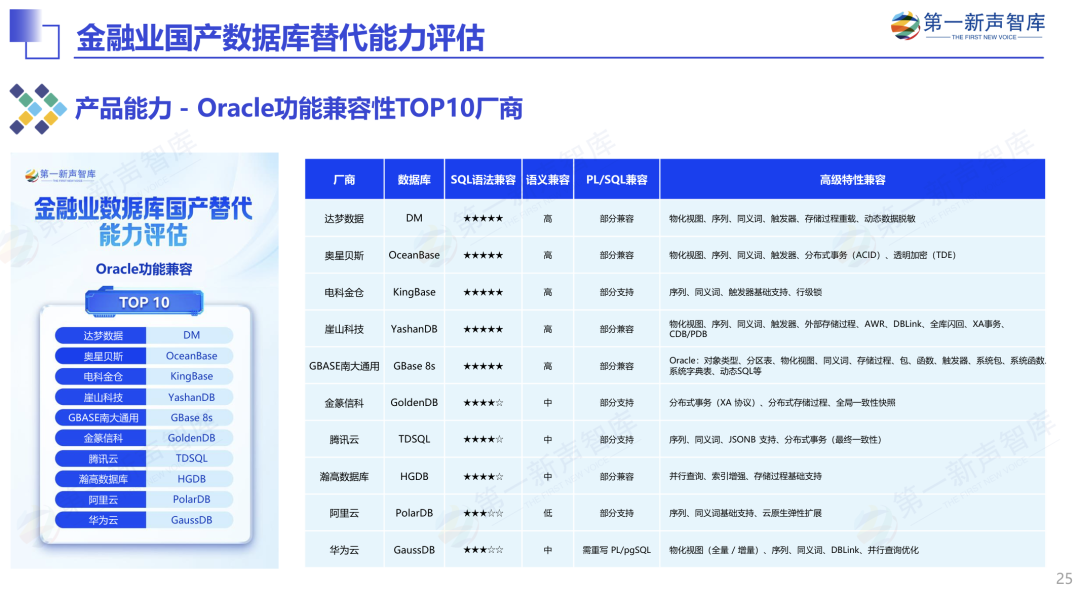Screen dimensions: 1080x591
Task: Select 金篆信科 pill in the TOP 10 list
Action: coord(101,438)
